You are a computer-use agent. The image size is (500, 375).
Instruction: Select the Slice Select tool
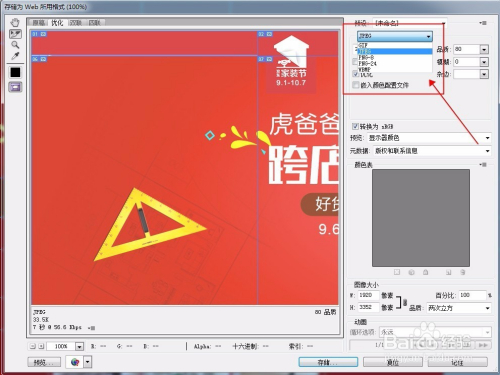[x=15, y=34]
